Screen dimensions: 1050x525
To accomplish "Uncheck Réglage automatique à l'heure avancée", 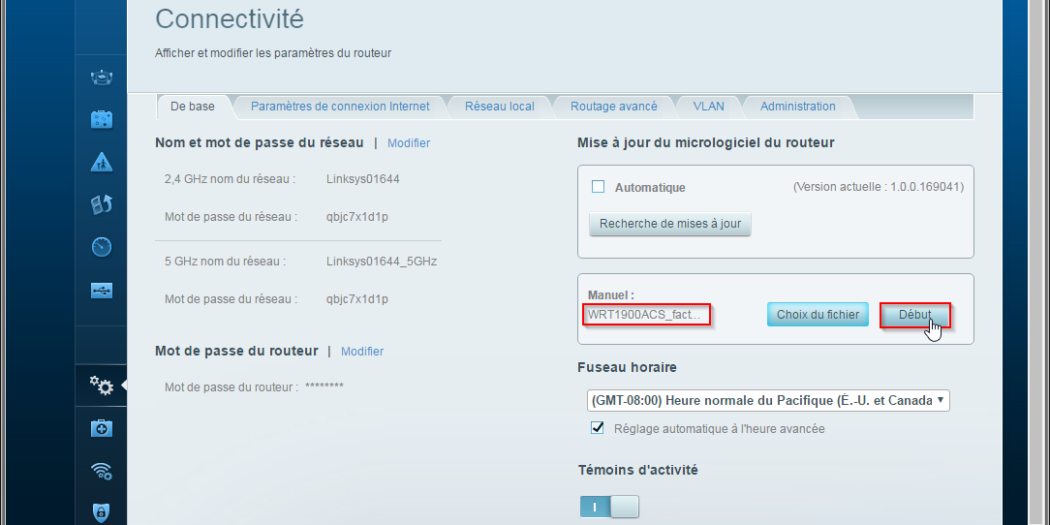I will click(598, 428).
